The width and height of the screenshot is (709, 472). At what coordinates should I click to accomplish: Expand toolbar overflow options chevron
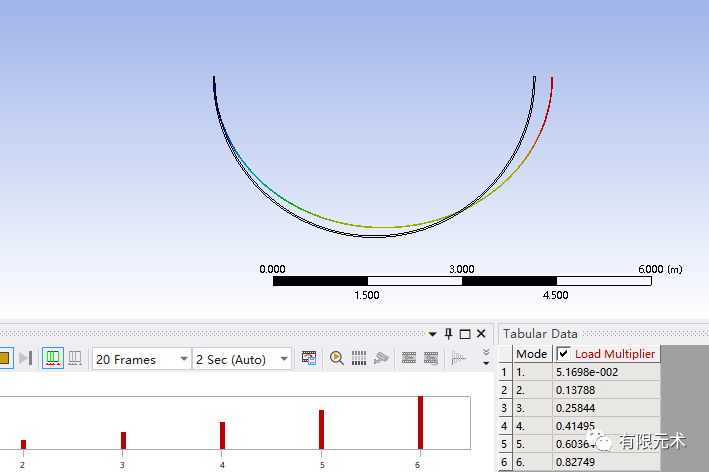coord(486,357)
